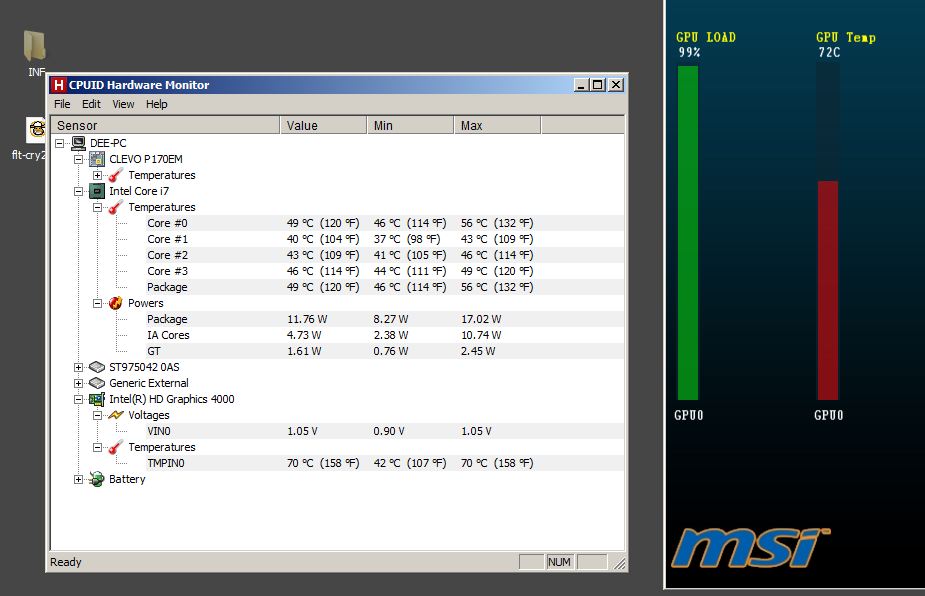The width and height of the screenshot is (925, 596).
Task: Collapse the Intel(R) HD Graphics 4000 node
Action: pyautogui.click(x=78, y=399)
